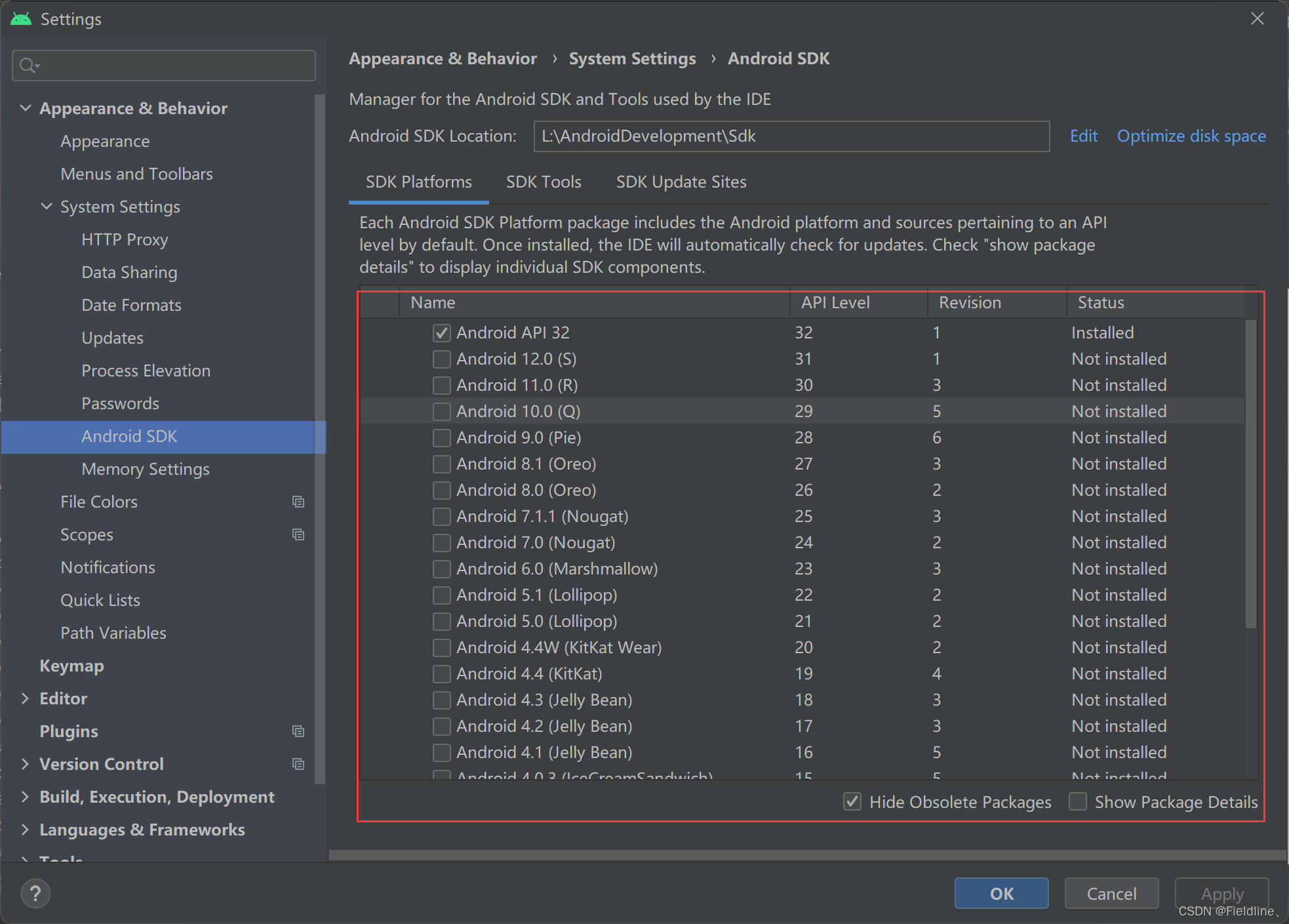The image size is (1289, 924).
Task: Click the small icon next to Plugins
Action: 299,731
